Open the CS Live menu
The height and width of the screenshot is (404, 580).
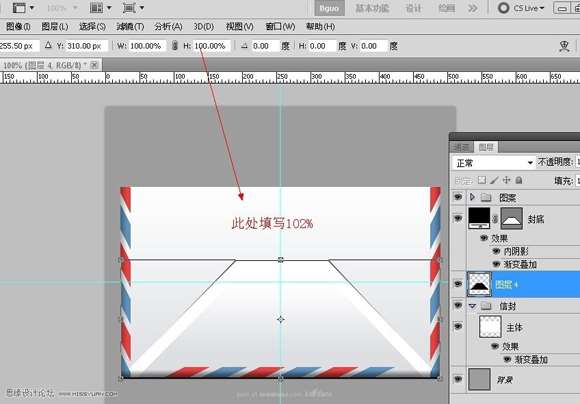click(x=521, y=8)
